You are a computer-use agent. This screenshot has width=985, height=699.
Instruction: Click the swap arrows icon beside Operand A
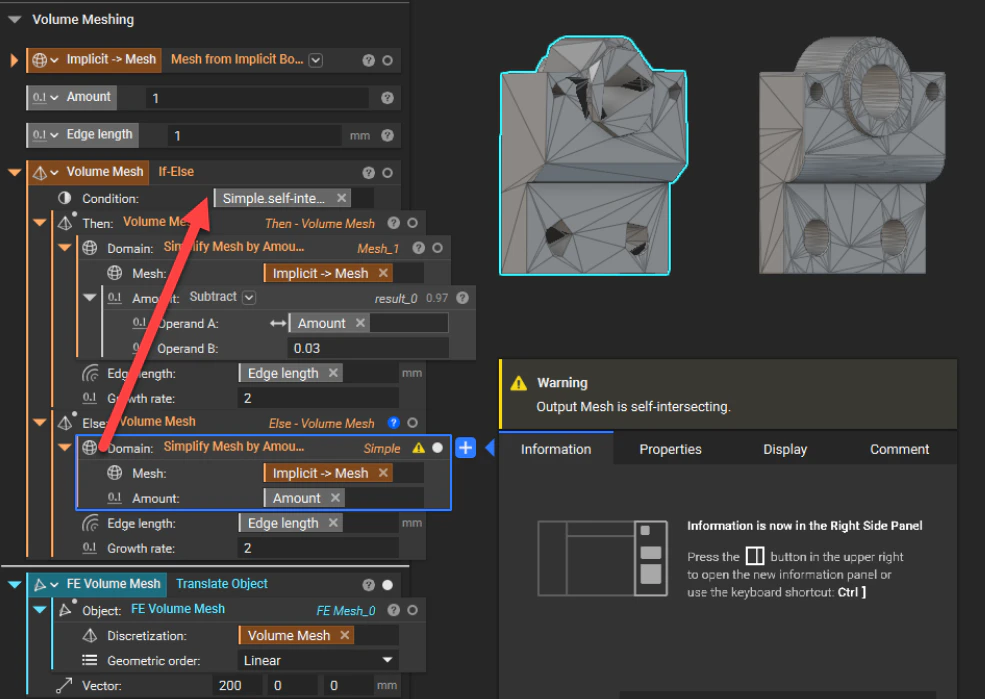278,323
